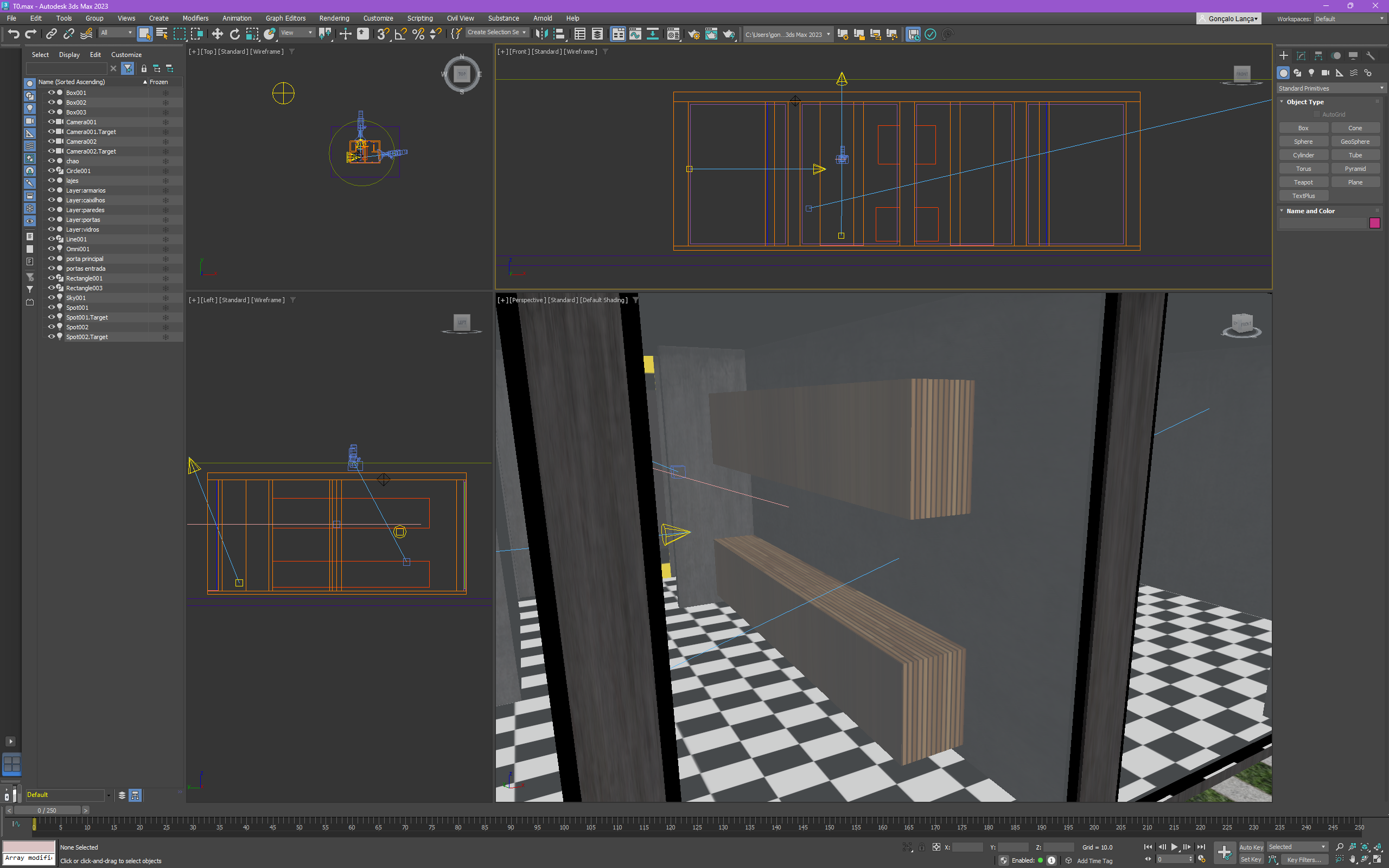Open the Utilities panel wrench icon
Viewport: 1389px width, 868px height.
point(1370,56)
